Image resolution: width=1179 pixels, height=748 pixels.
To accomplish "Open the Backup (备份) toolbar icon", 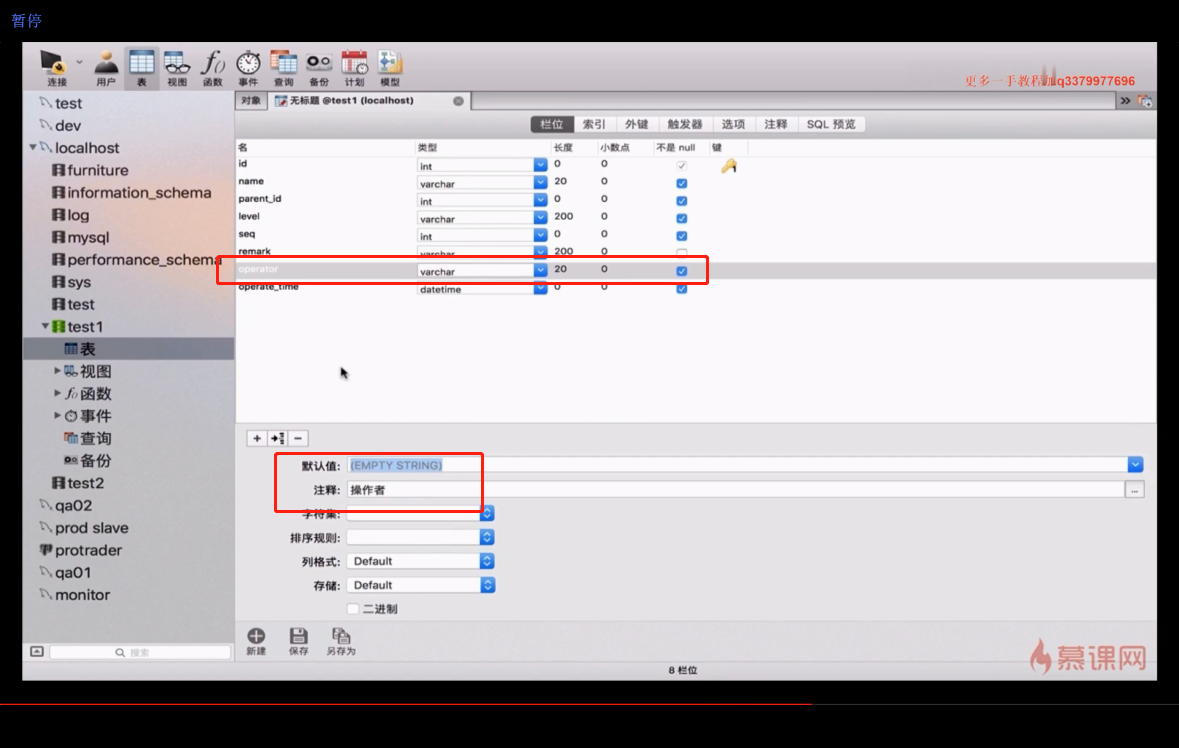I will pos(319,68).
